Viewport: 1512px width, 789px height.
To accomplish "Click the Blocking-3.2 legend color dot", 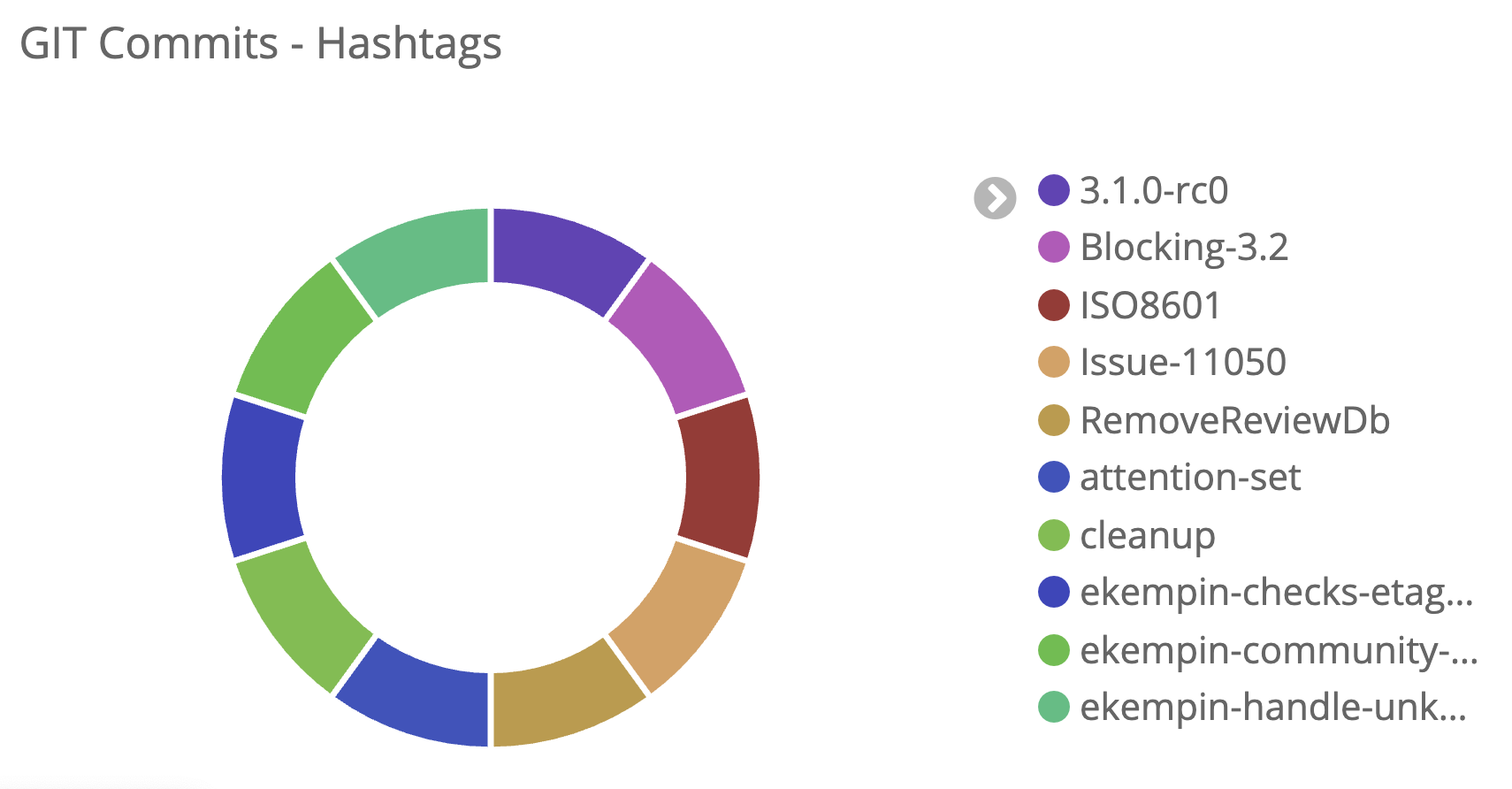I will [x=1053, y=248].
